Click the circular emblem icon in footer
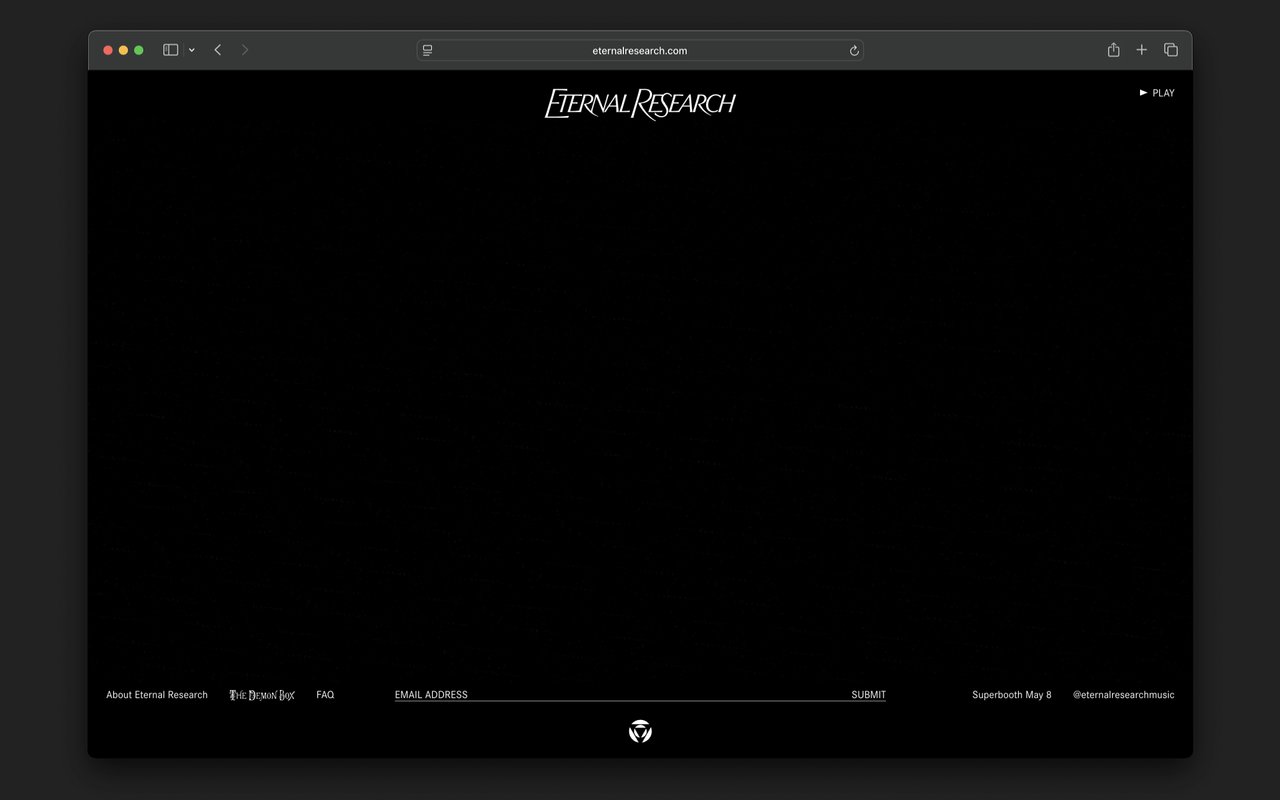1280x800 pixels. point(640,732)
